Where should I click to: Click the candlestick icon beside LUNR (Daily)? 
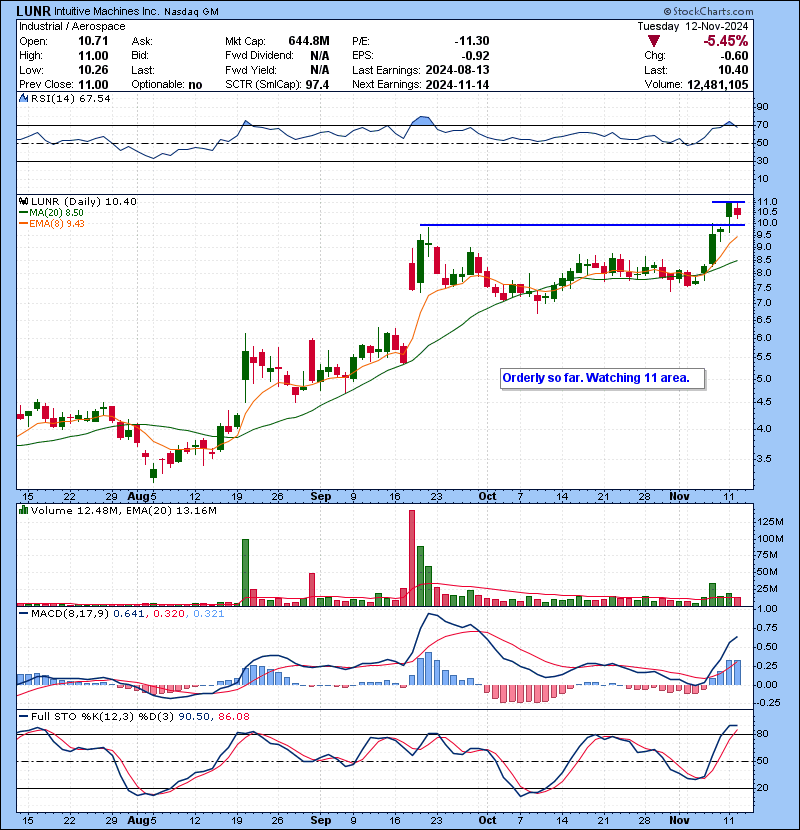(x=23, y=201)
